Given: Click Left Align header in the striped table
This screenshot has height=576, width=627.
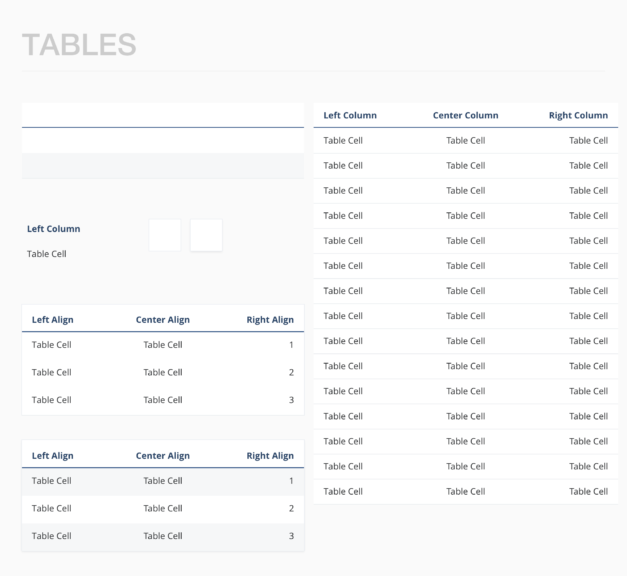Looking at the screenshot, I should pyautogui.click(x=52, y=455).
